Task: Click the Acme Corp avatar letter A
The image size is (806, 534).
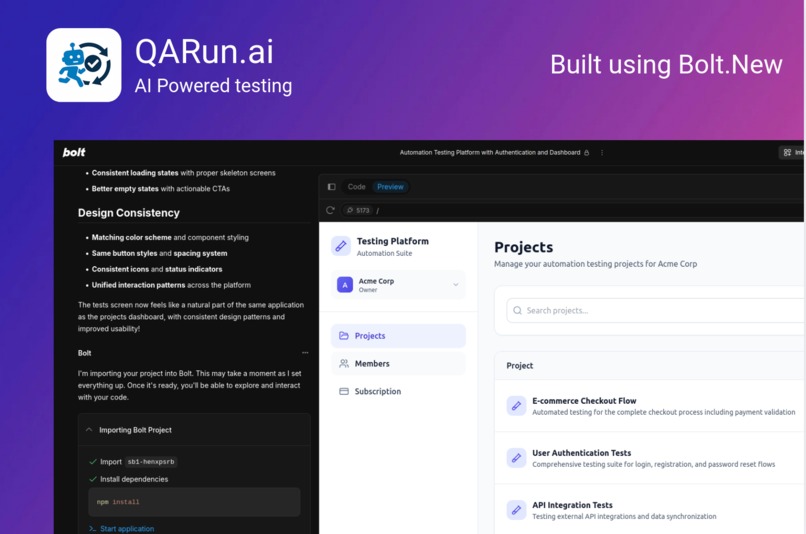Action: pos(345,285)
